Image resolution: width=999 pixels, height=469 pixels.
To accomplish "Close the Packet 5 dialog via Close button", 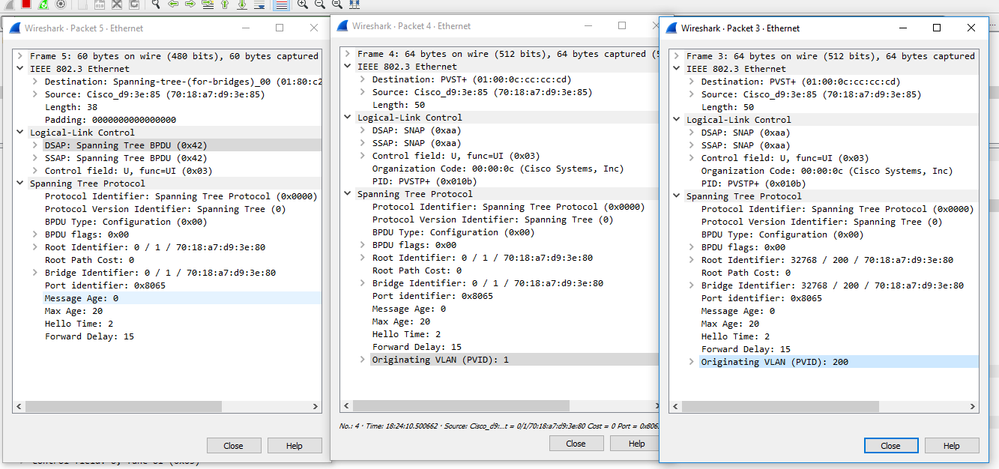I will coord(234,446).
